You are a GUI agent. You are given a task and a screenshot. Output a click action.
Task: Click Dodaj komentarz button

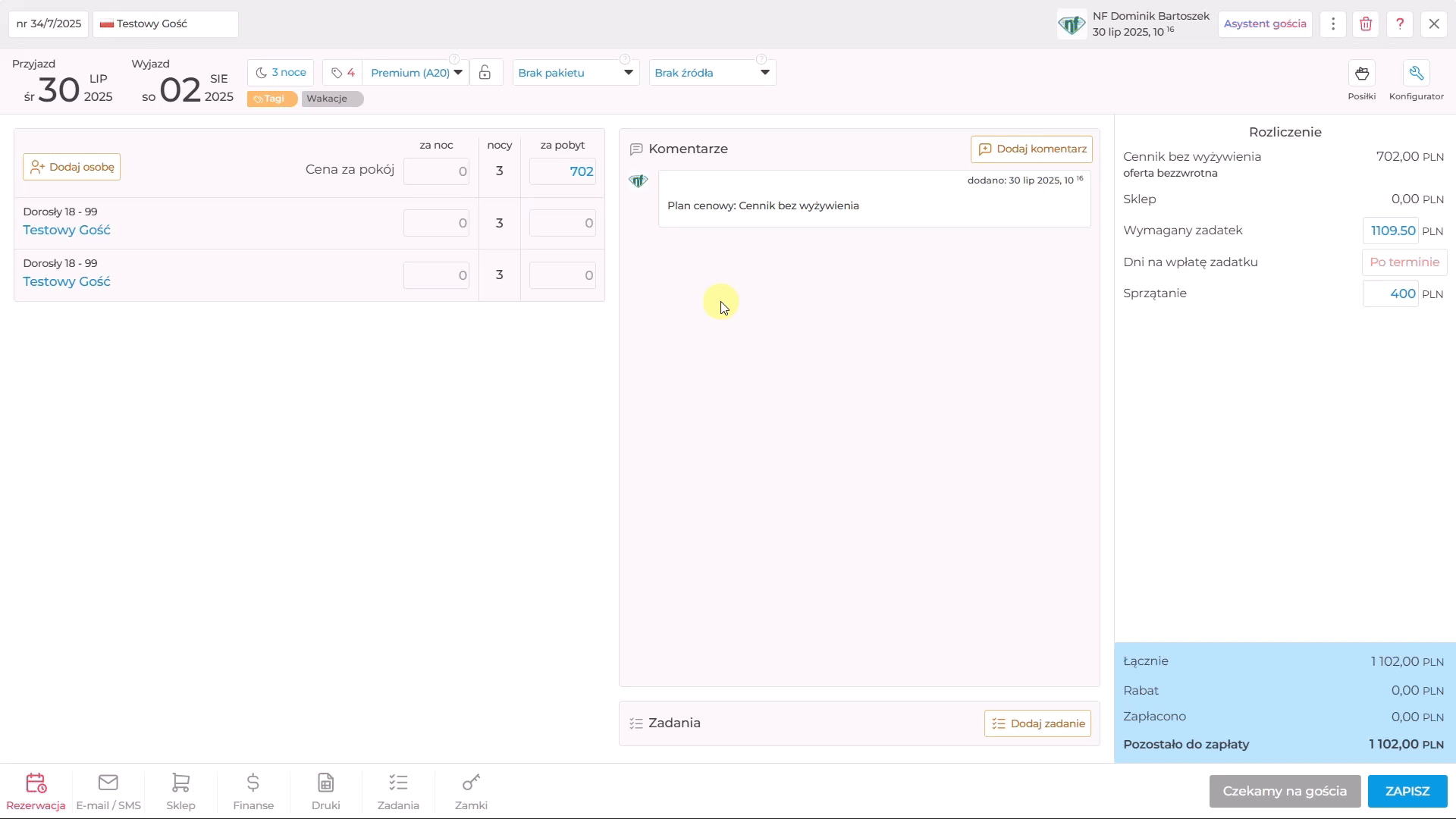[x=1031, y=149]
